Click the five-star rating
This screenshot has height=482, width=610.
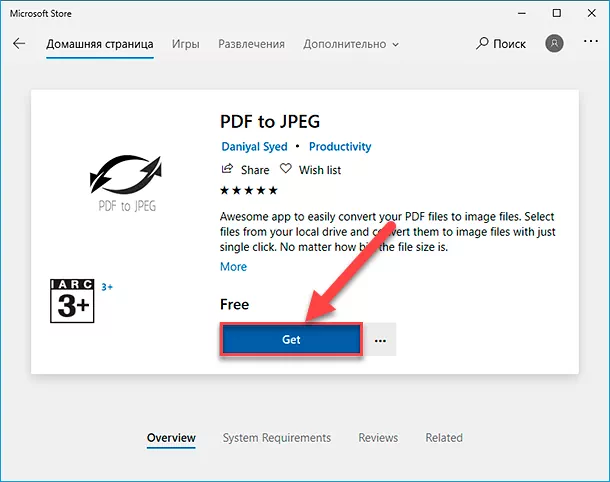pos(249,190)
